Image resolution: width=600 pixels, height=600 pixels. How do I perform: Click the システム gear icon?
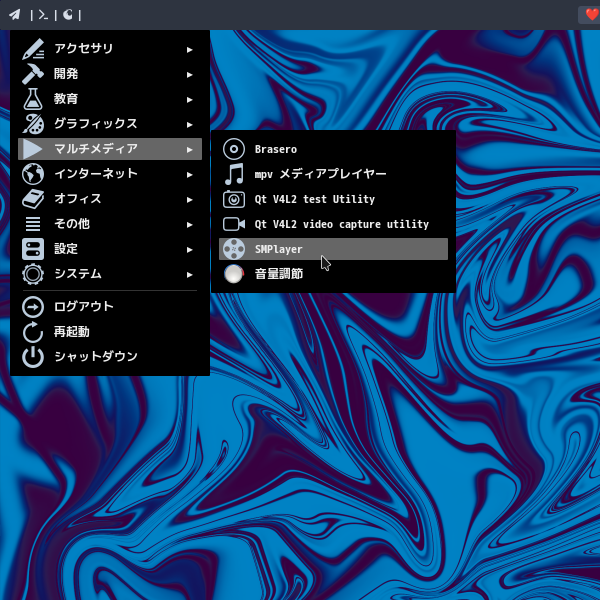[33, 274]
